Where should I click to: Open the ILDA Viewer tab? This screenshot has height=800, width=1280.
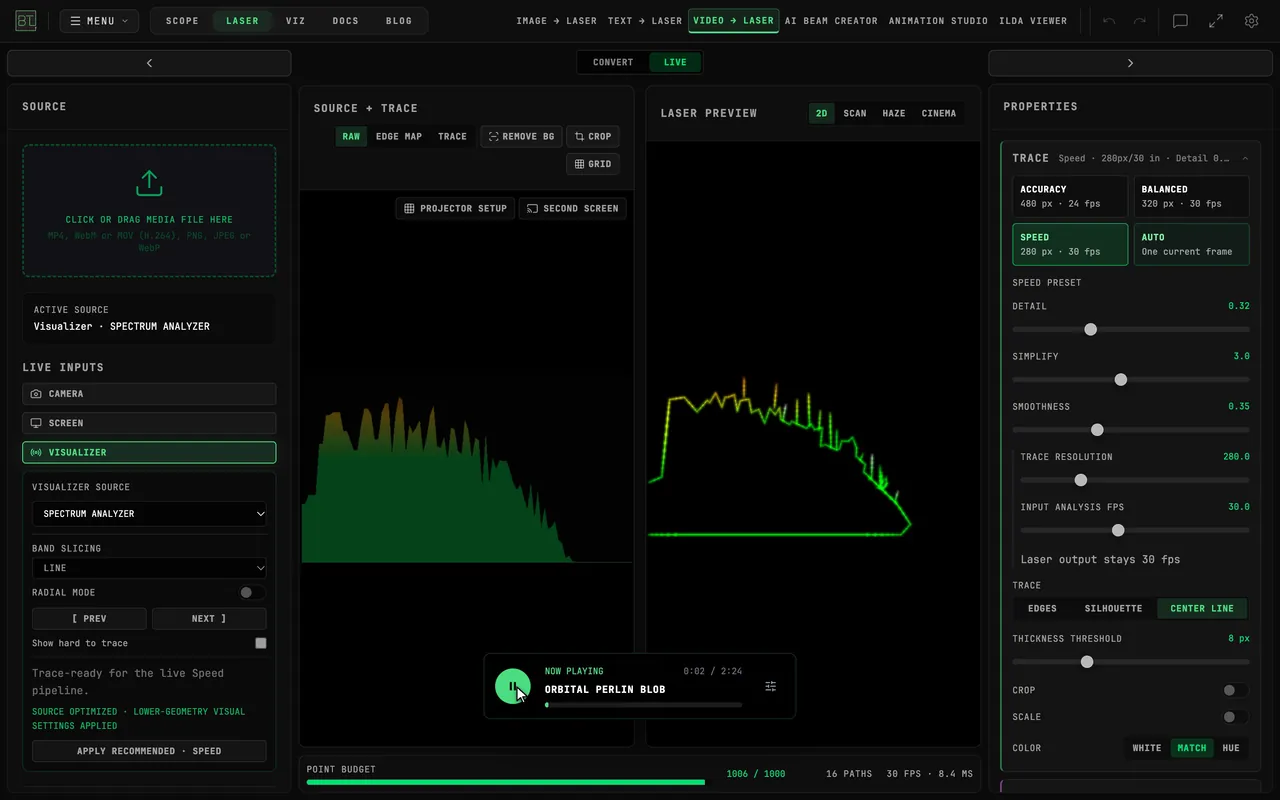click(1034, 21)
